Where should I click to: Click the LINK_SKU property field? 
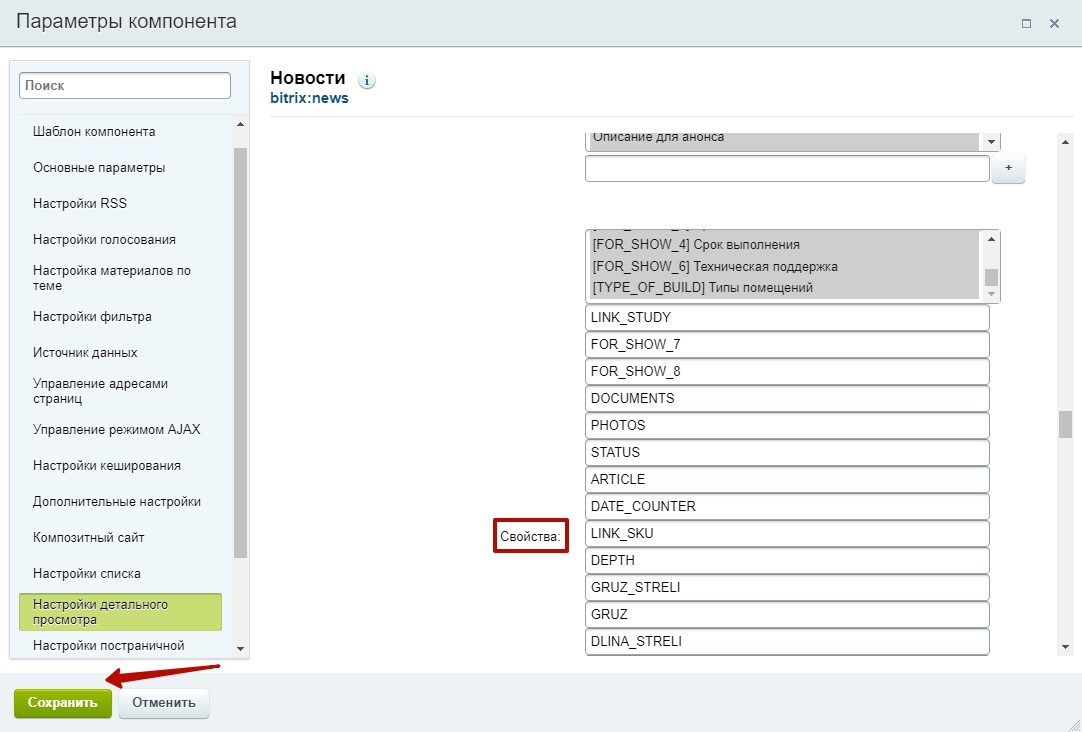(x=787, y=533)
